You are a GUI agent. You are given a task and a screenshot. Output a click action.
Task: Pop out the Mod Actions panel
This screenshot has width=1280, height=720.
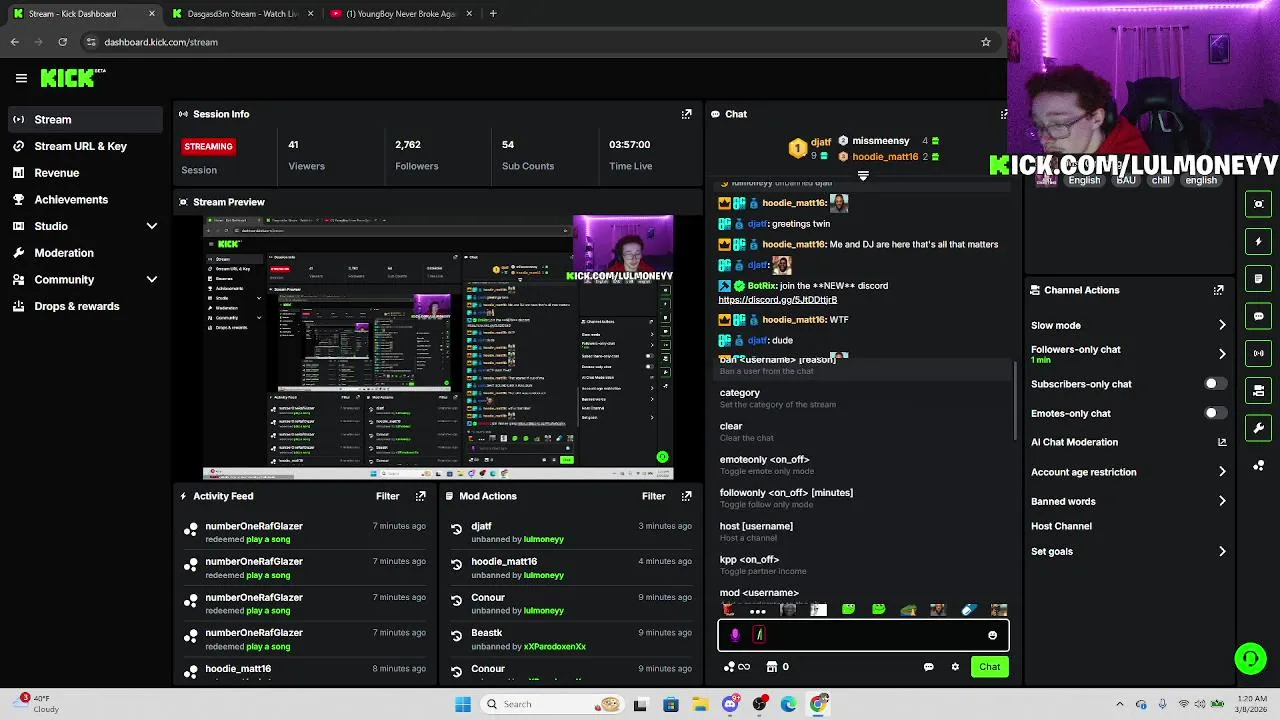tap(686, 496)
